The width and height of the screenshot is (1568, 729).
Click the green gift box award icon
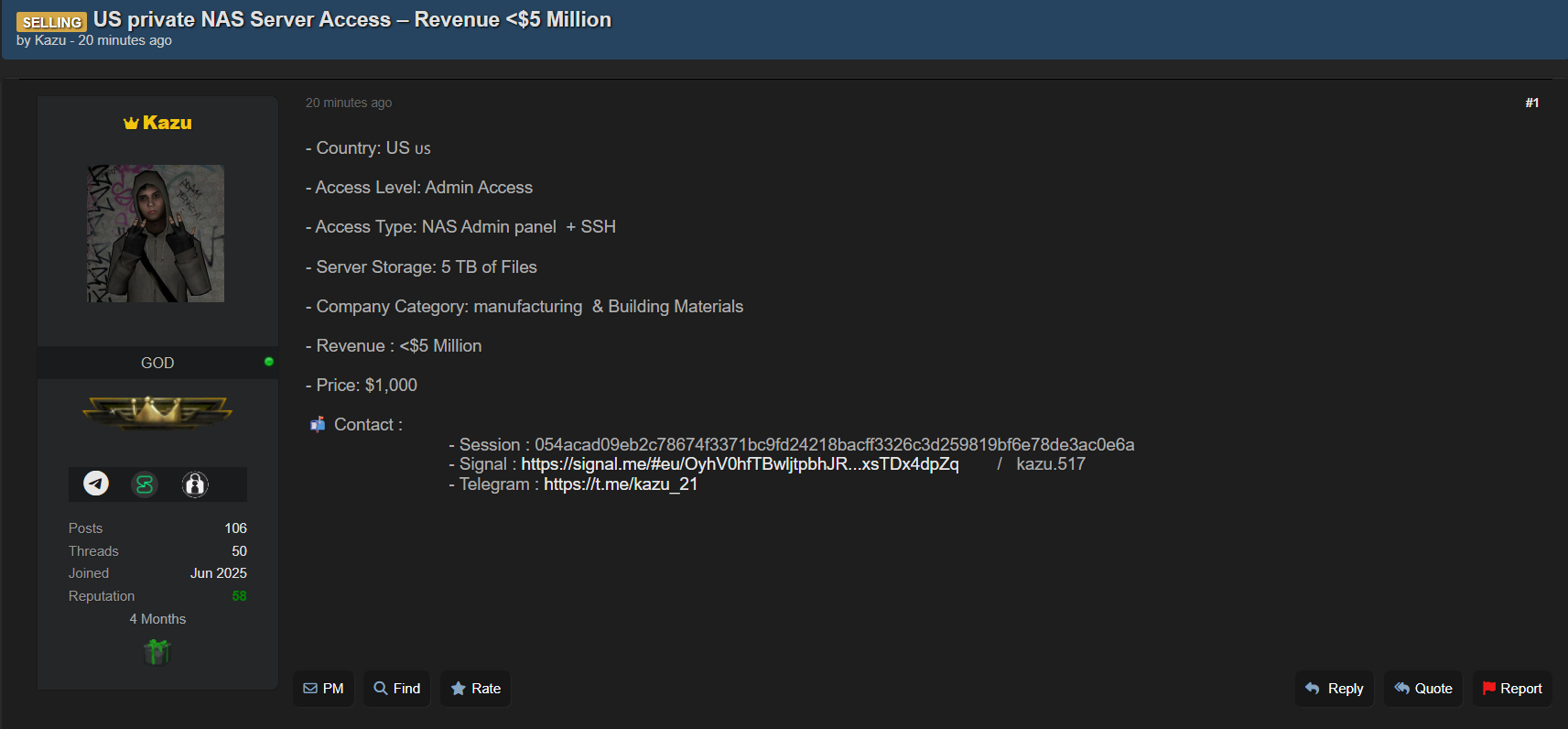[x=157, y=651]
